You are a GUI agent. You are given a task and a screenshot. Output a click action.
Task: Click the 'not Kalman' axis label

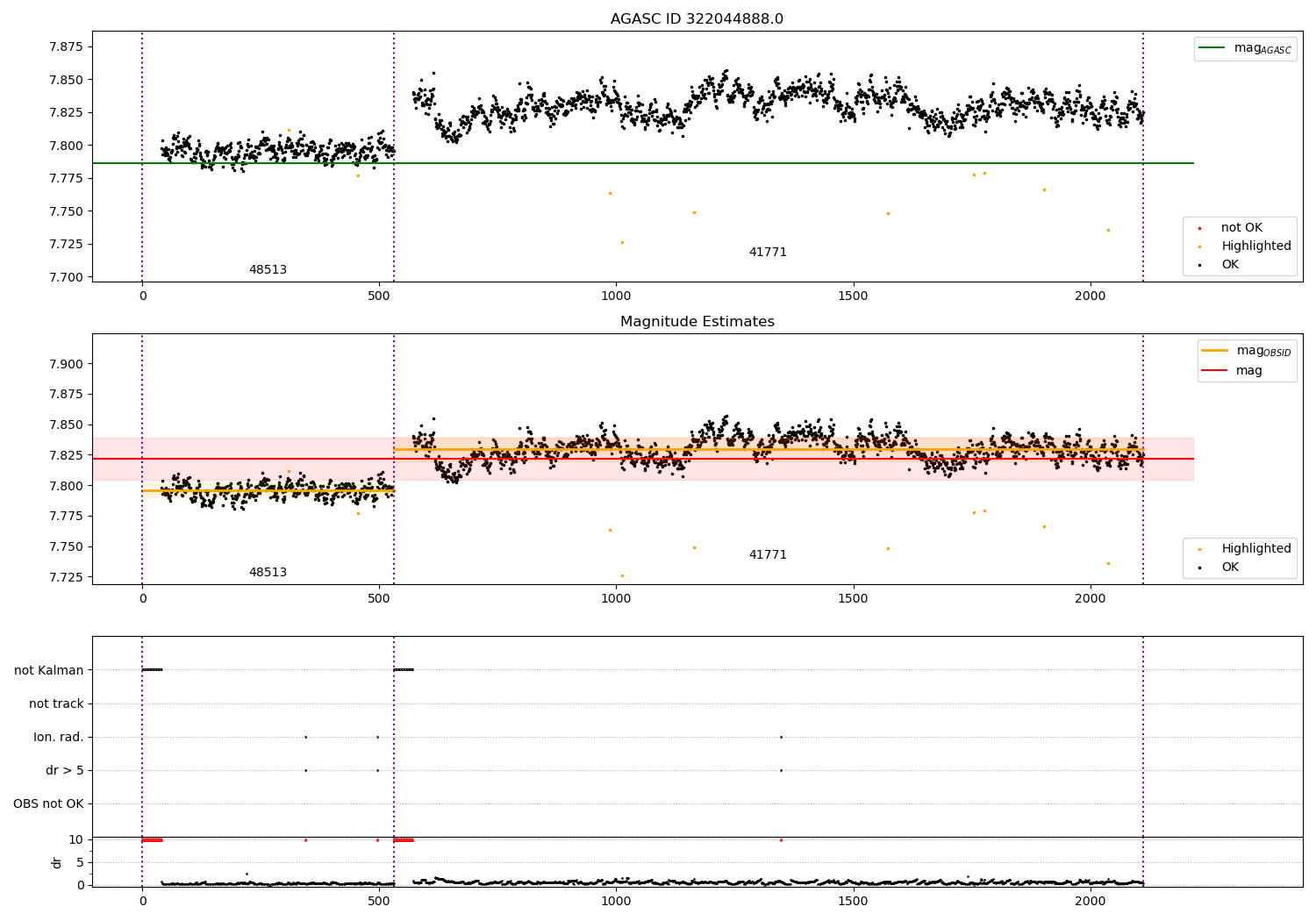[x=49, y=671]
